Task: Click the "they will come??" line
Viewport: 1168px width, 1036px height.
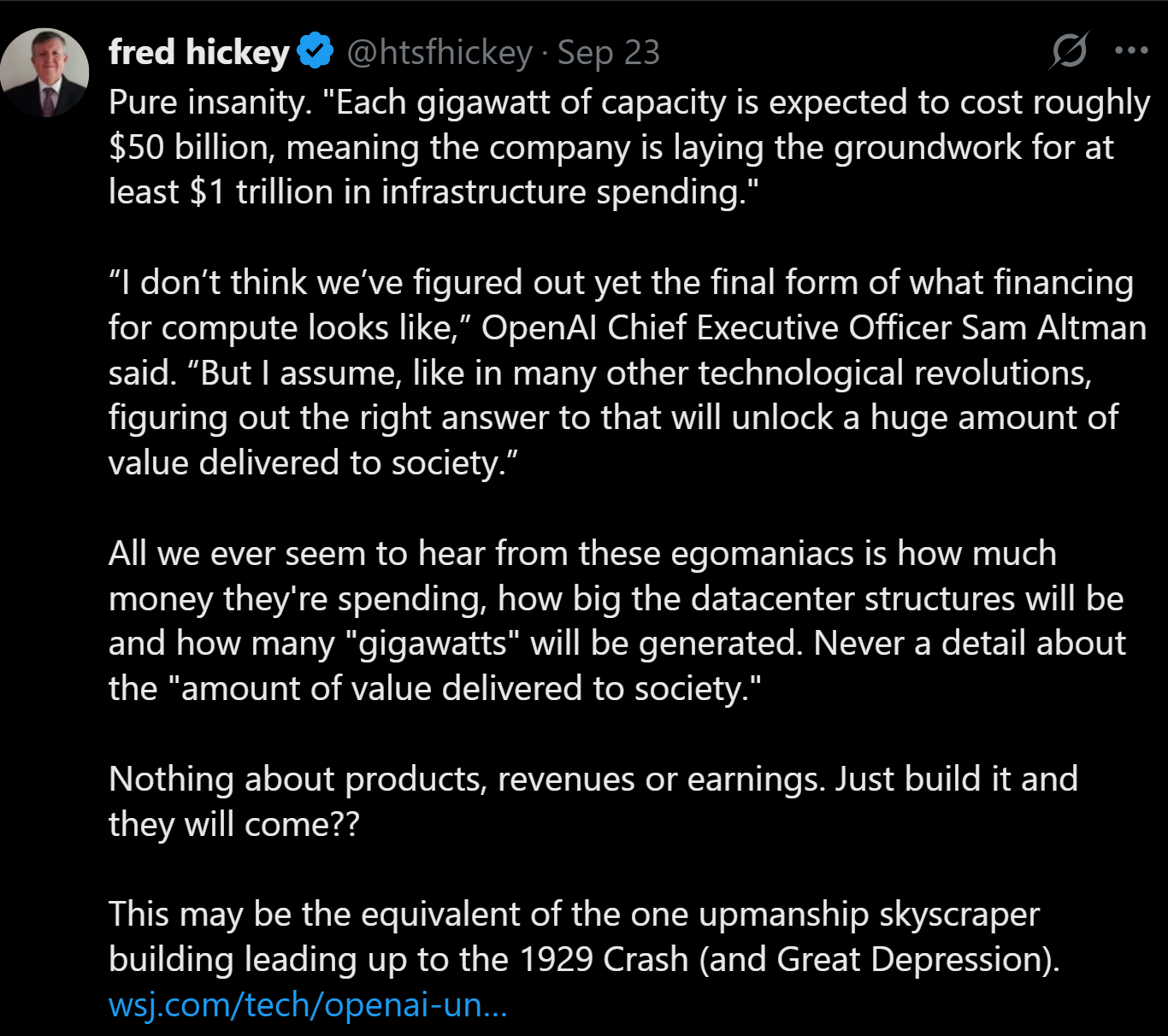Action: [233, 824]
